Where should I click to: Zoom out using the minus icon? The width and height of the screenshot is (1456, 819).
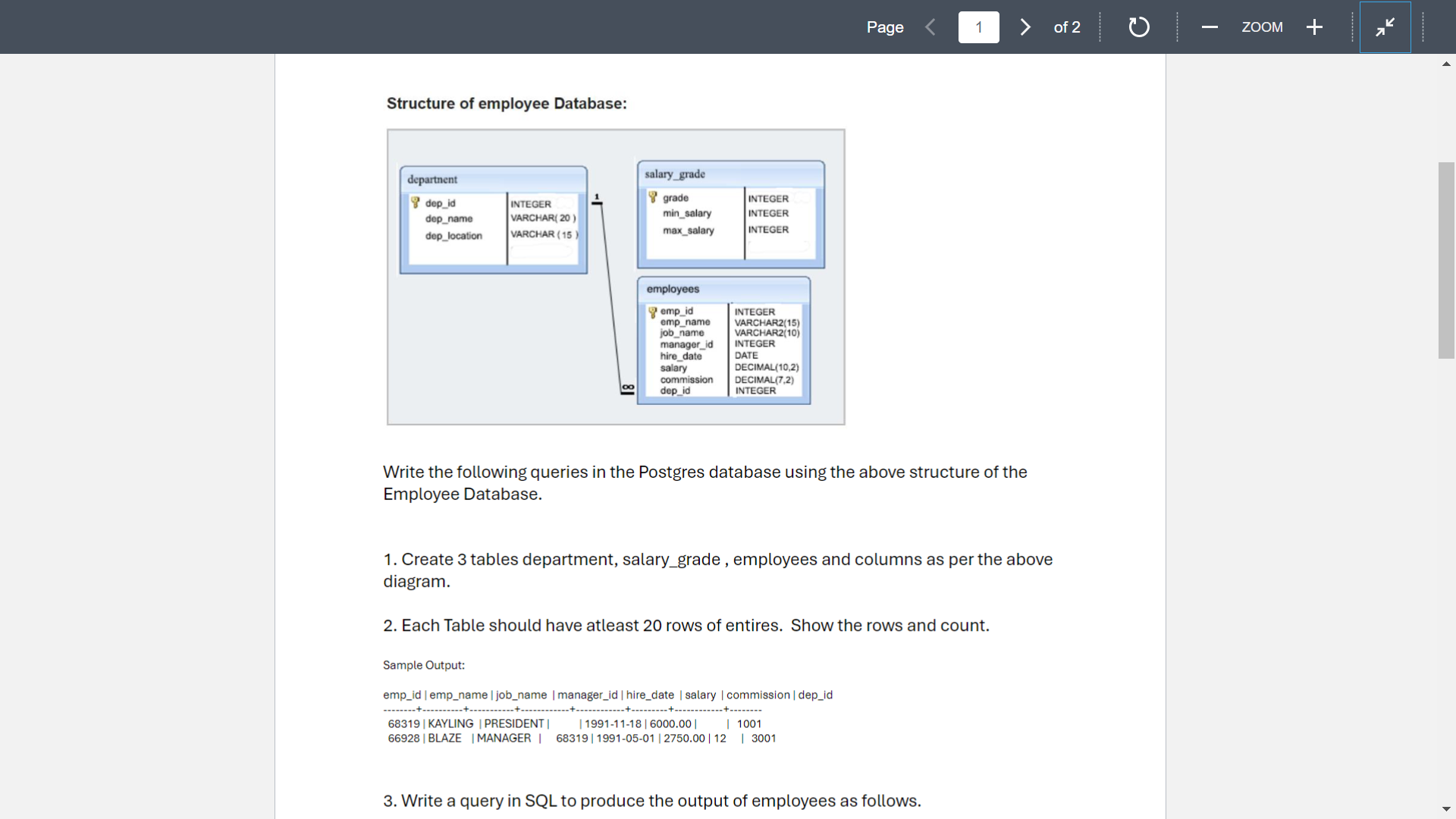pyautogui.click(x=1210, y=27)
